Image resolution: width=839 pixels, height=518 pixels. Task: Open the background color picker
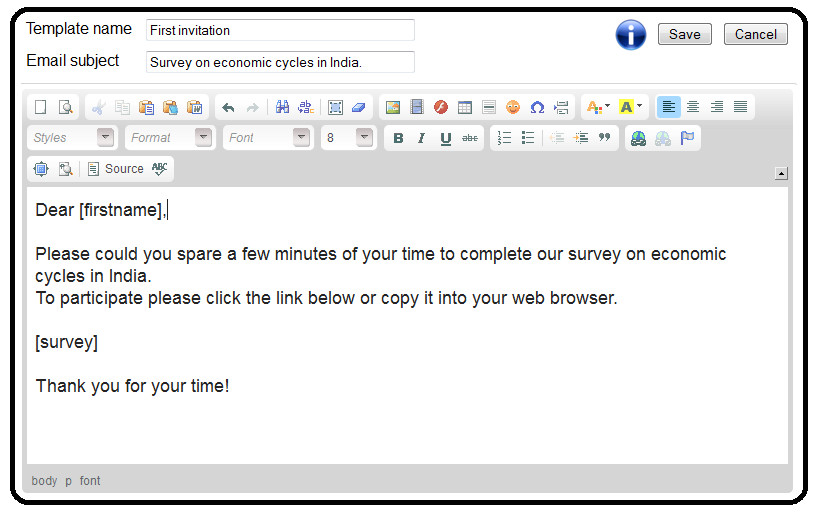point(630,107)
